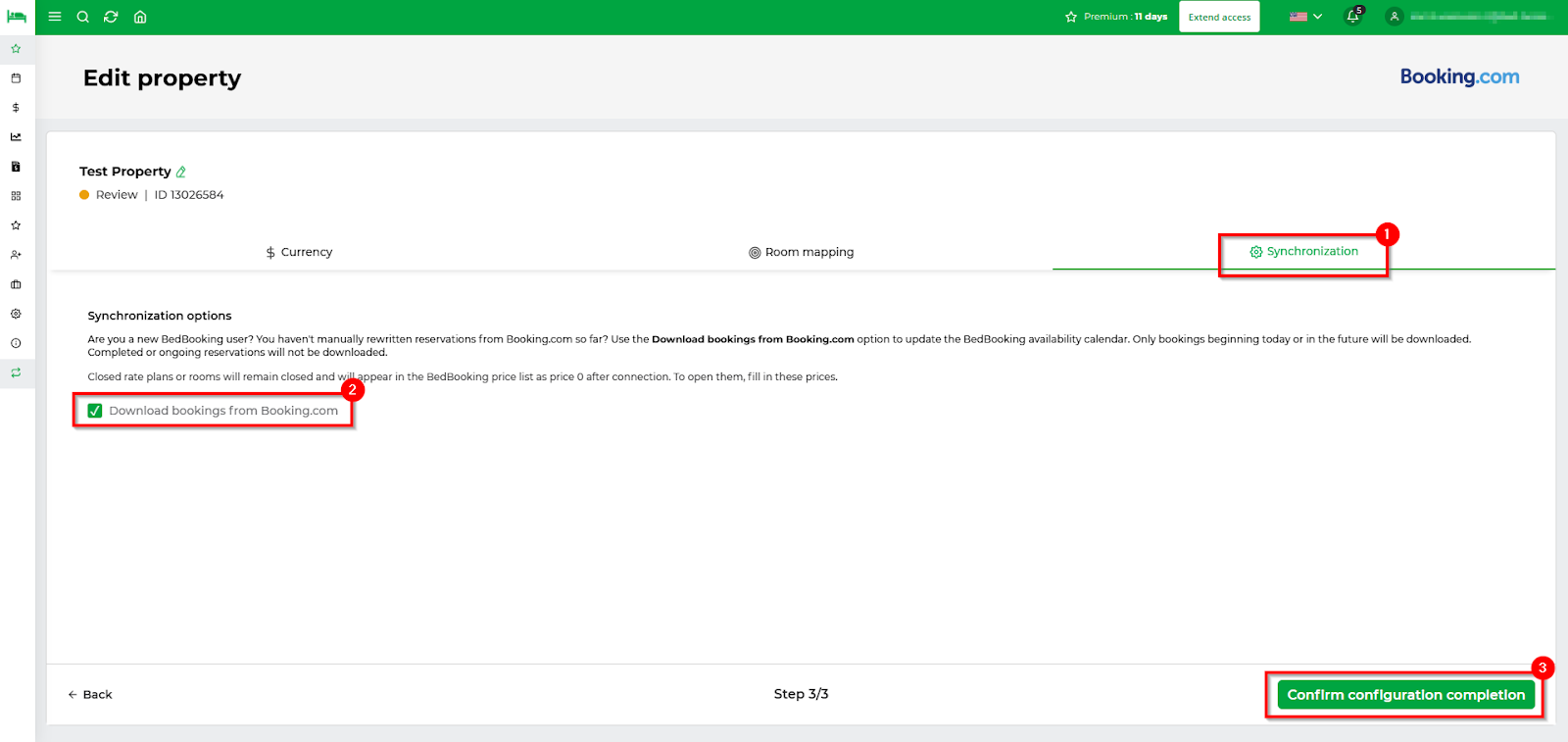Click the Step 3/3 indicator
This screenshot has width=1568, height=742.
(x=801, y=694)
